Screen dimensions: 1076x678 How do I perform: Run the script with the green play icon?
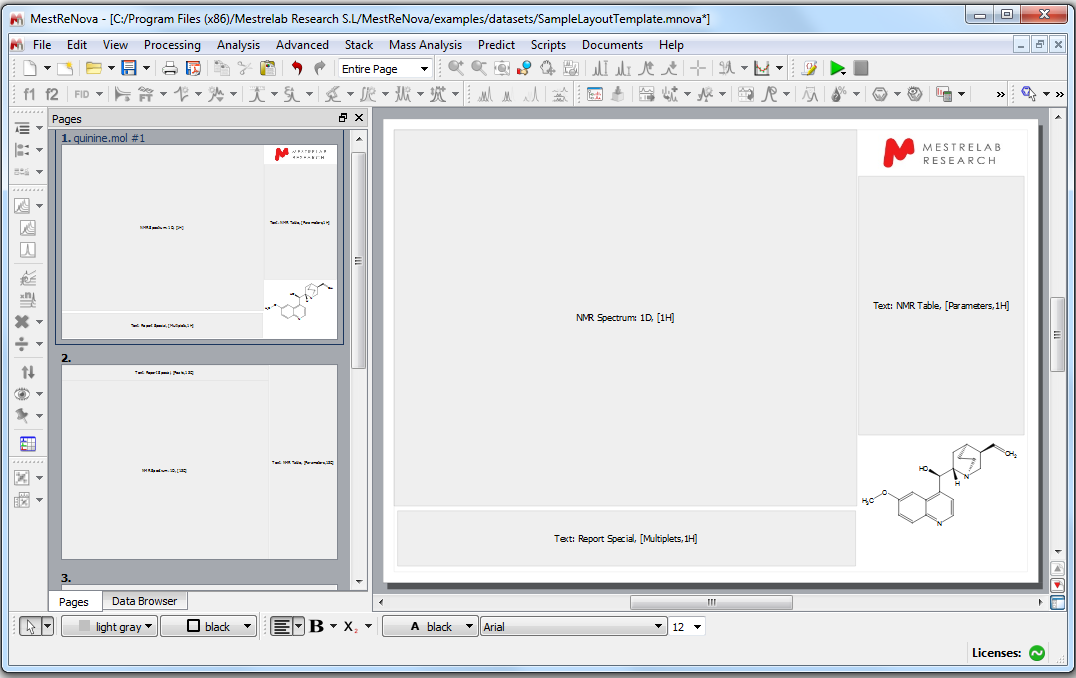(837, 68)
